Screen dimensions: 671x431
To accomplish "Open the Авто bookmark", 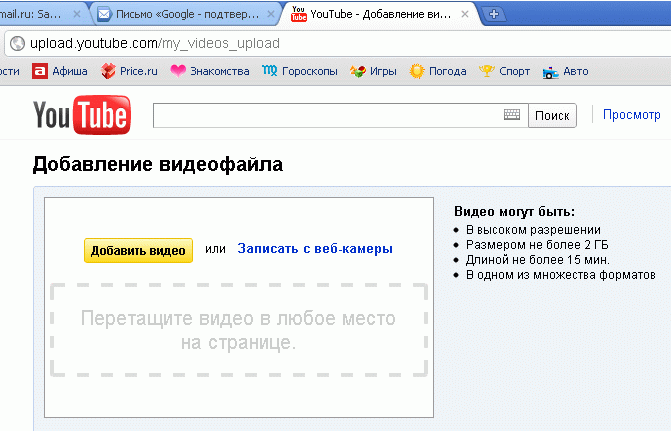I will tap(565, 71).
